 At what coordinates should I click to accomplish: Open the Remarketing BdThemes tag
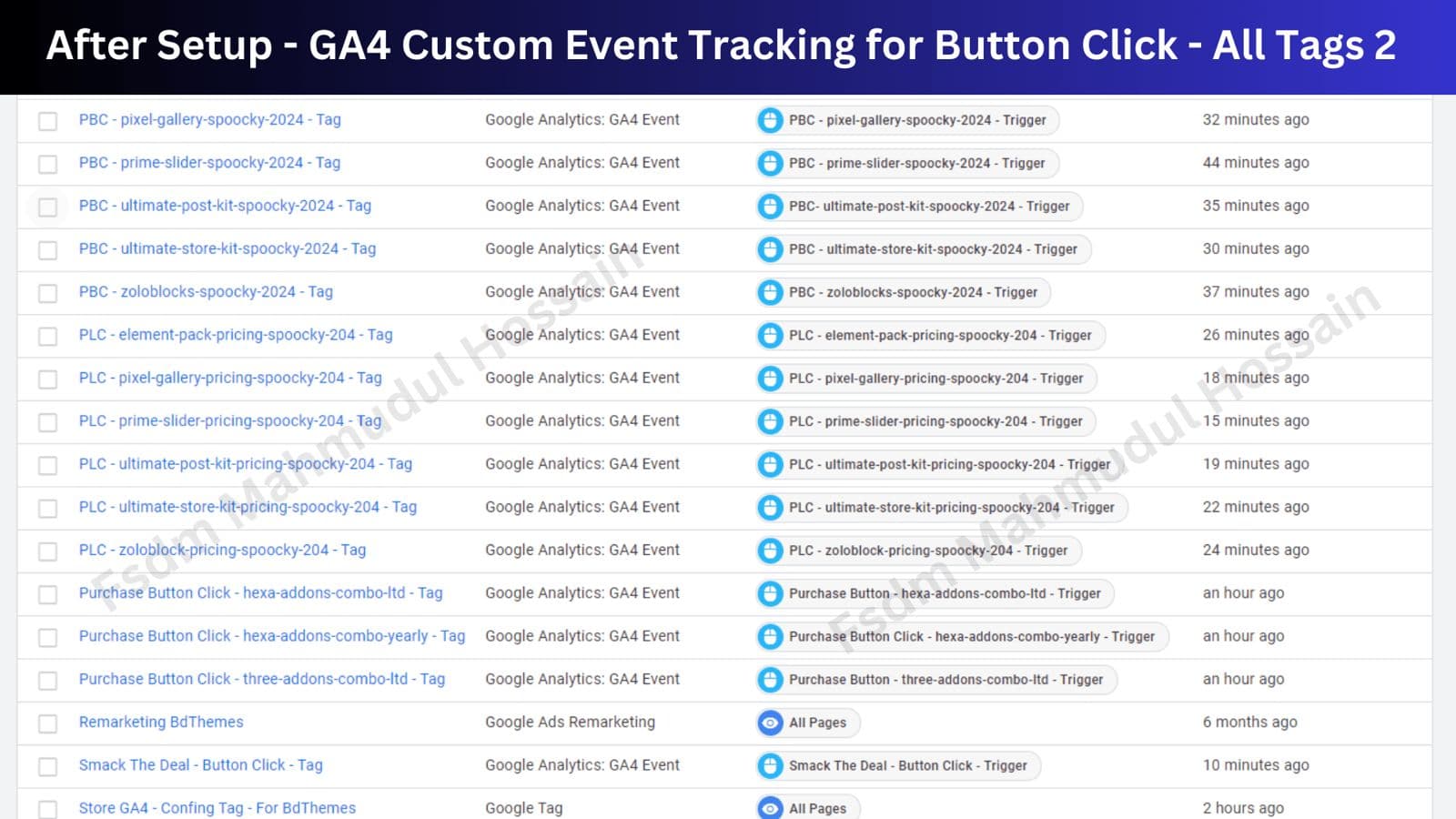click(161, 723)
